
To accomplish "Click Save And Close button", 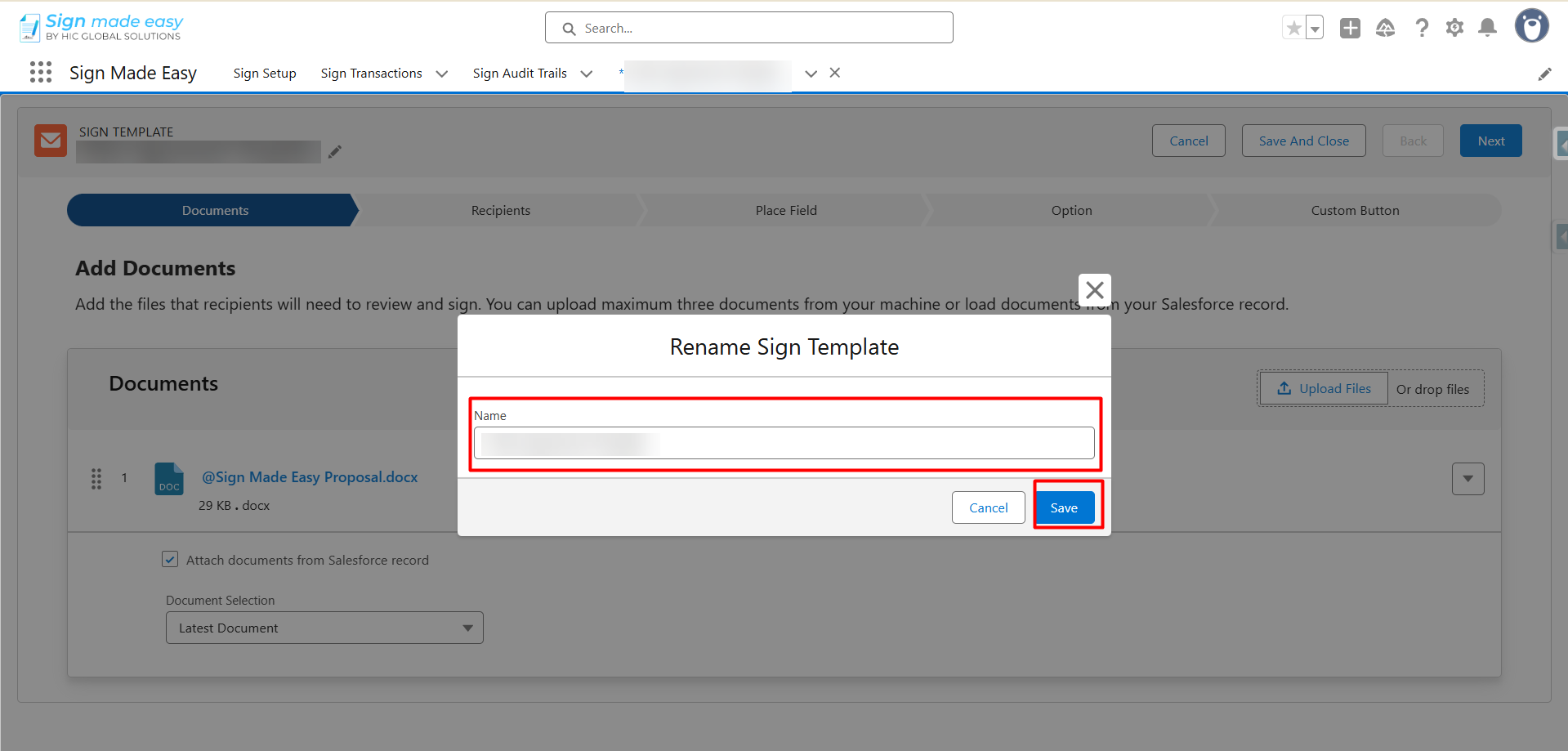I will pyautogui.click(x=1304, y=141).
